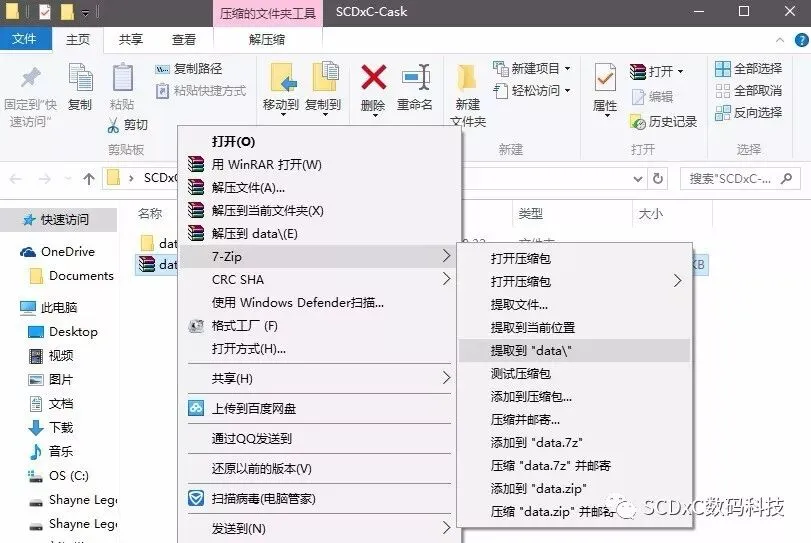Open the 文件 File tab

pyautogui.click(x=24, y=39)
